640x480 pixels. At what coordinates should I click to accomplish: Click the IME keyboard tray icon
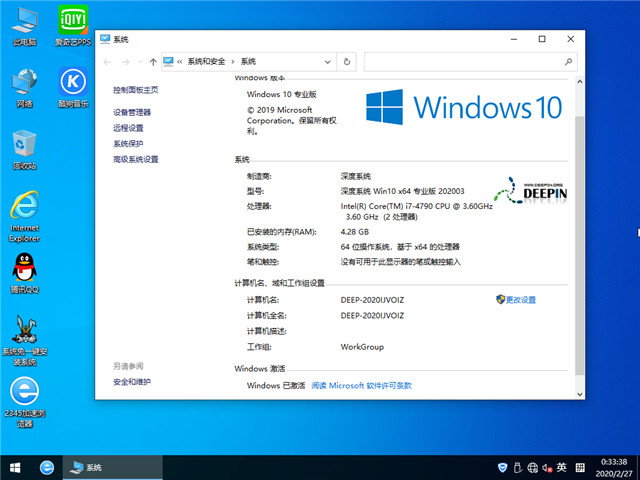(x=580, y=467)
